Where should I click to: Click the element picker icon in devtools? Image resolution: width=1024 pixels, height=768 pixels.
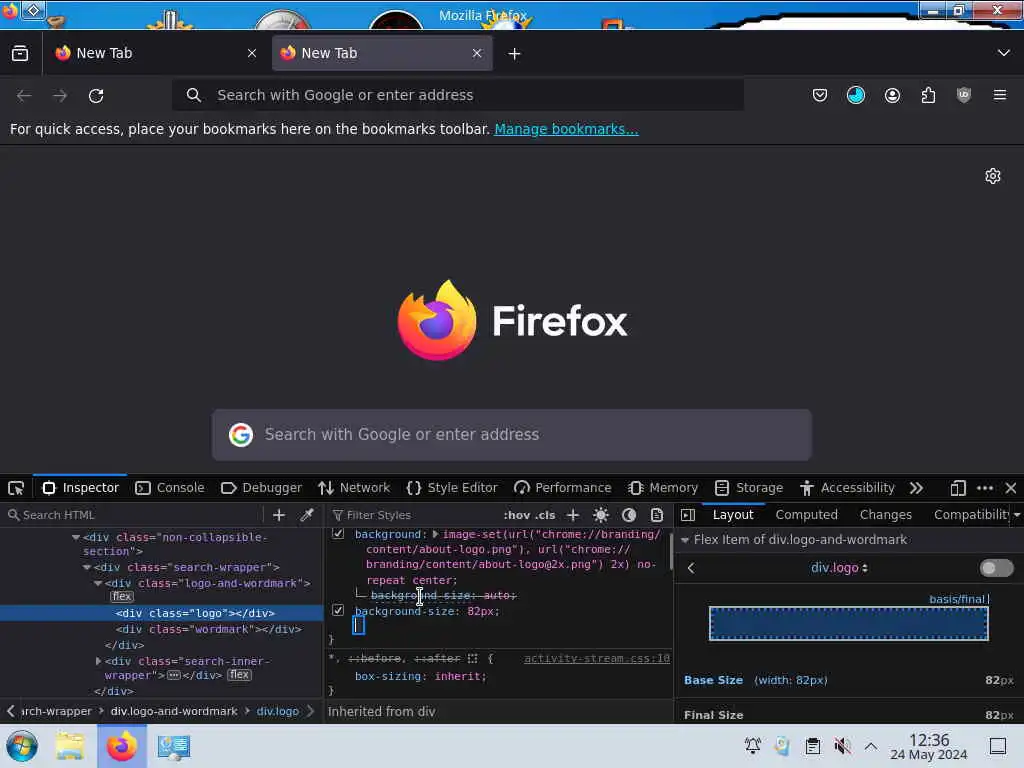click(16, 488)
